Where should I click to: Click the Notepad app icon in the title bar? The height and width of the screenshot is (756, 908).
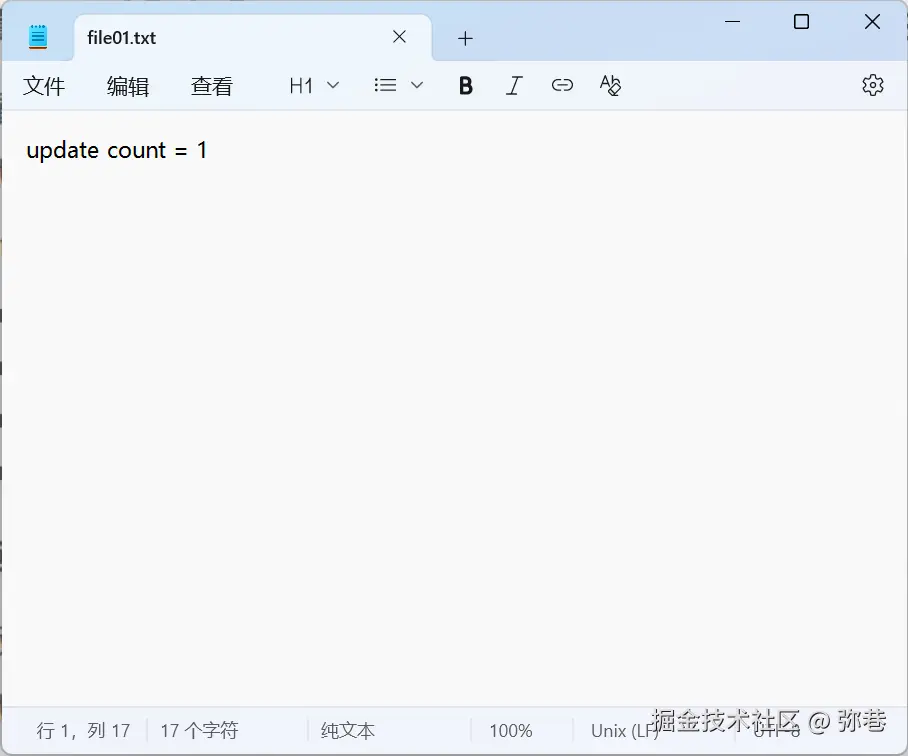[38, 37]
